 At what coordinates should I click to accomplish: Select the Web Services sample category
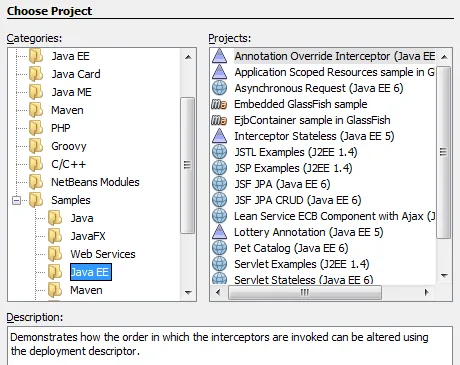click(103, 254)
